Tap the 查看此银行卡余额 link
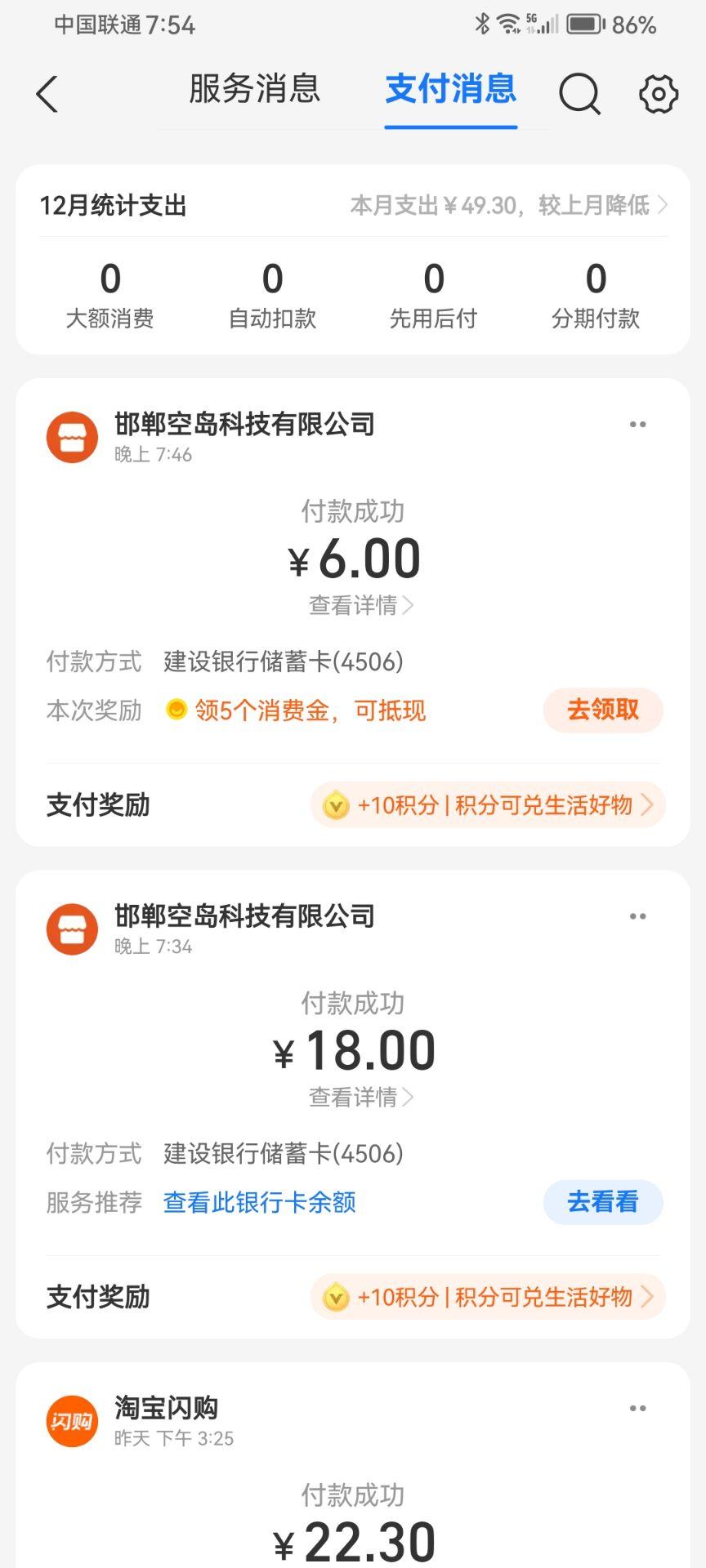The image size is (706, 1568). pyautogui.click(x=260, y=1202)
